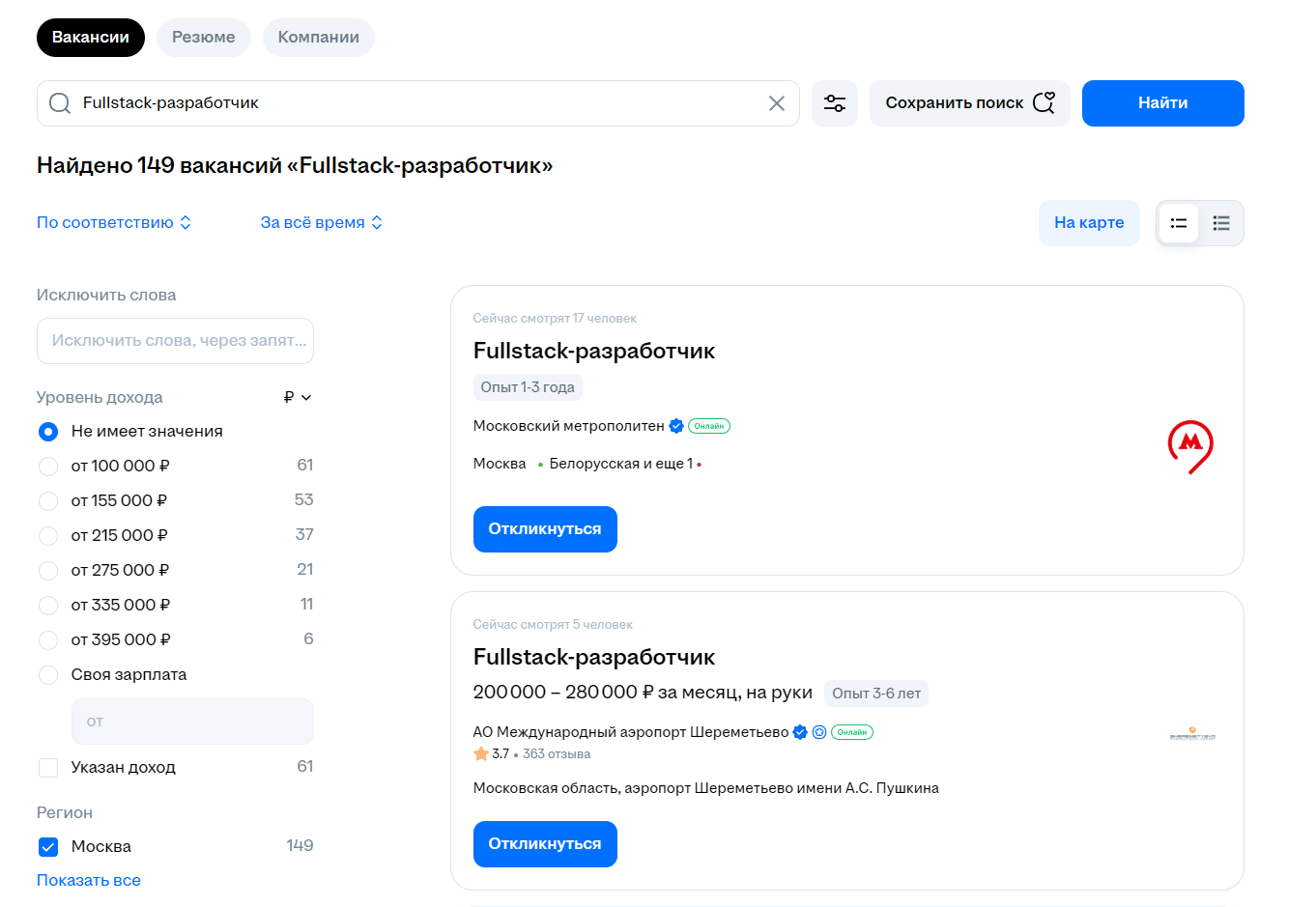Click the Sheremetyevo airport company logo
The height and width of the screenshot is (907, 1316).
(1192, 734)
